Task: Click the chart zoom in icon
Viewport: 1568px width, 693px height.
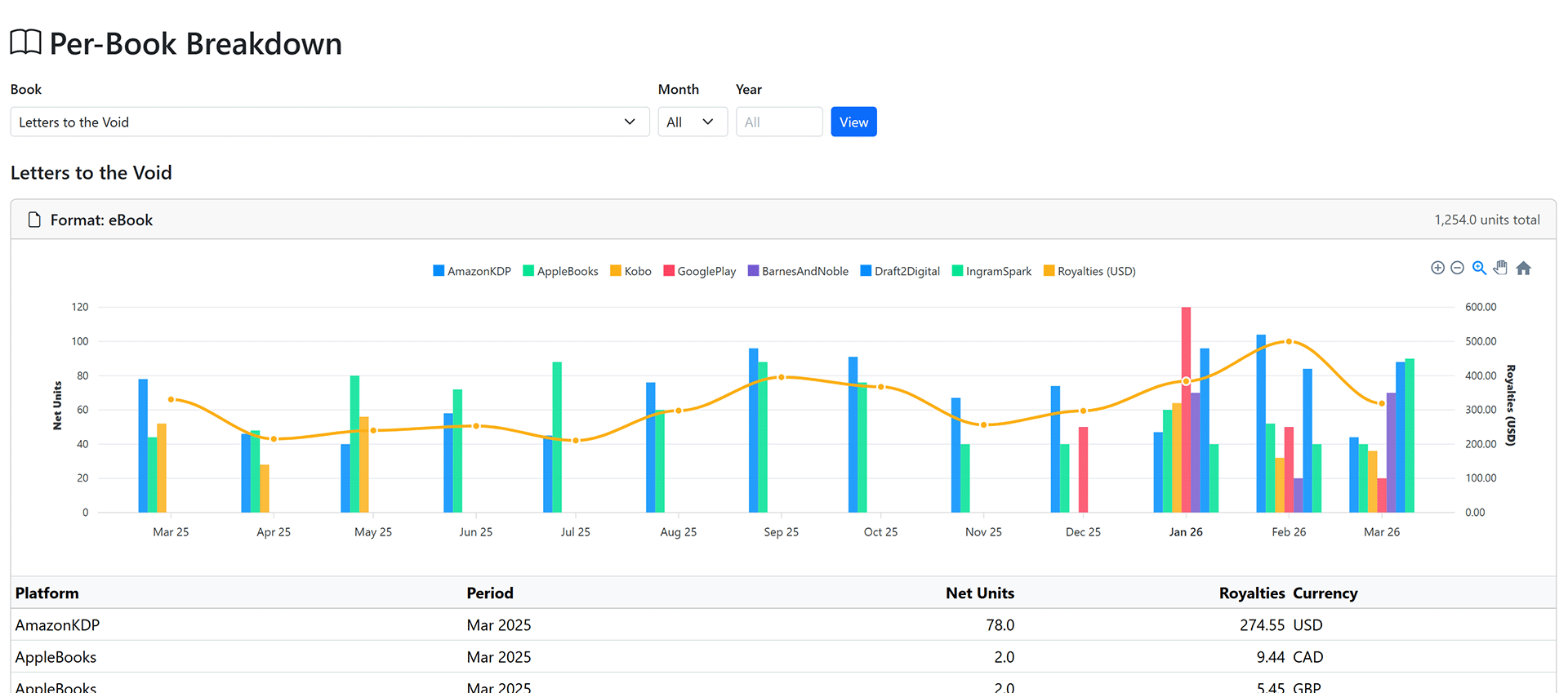Action: 1437,268
